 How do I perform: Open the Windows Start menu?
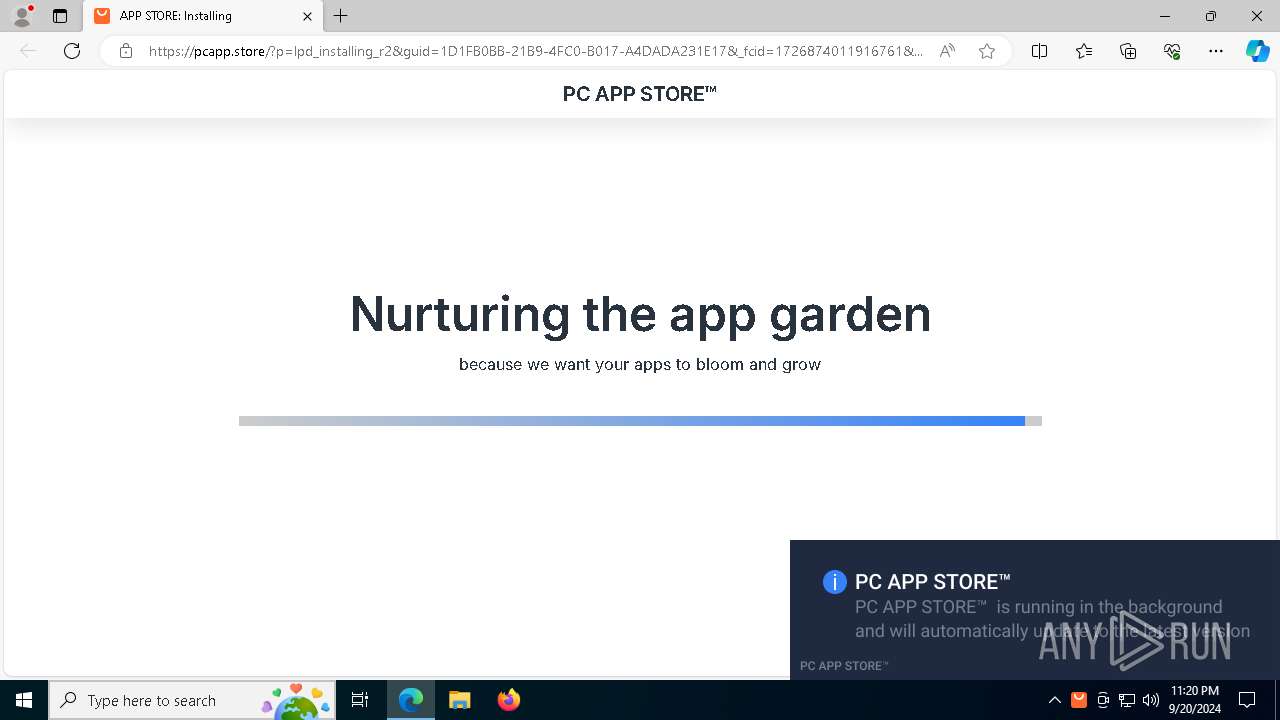click(24, 700)
